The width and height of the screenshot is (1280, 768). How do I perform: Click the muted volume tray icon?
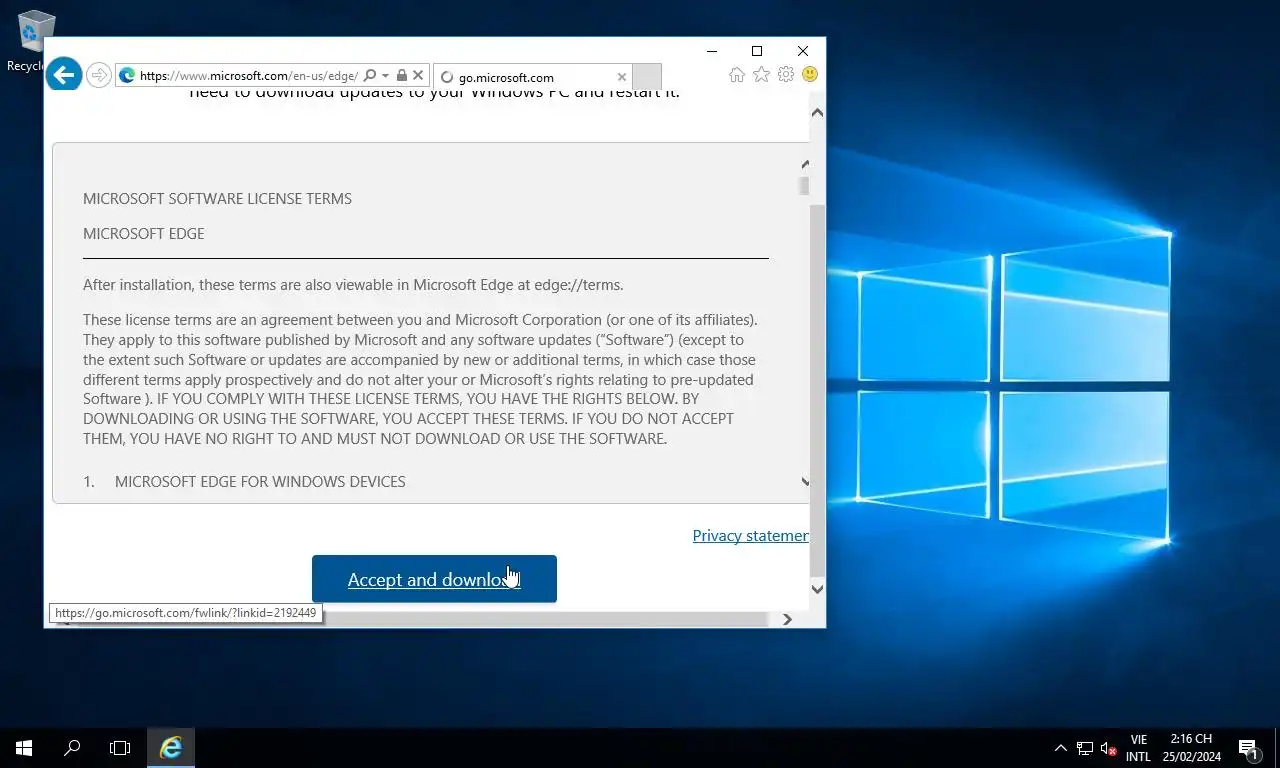click(1108, 748)
